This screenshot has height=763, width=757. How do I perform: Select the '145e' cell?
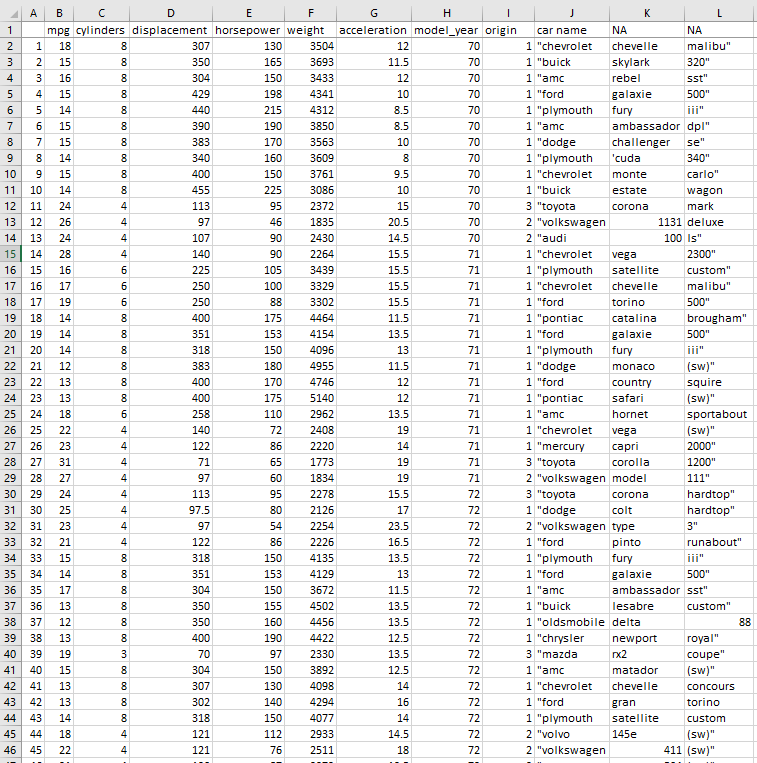coord(647,734)
